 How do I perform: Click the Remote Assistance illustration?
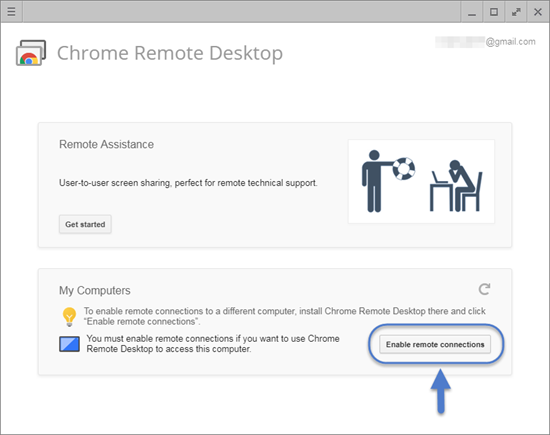coord(421,181)
